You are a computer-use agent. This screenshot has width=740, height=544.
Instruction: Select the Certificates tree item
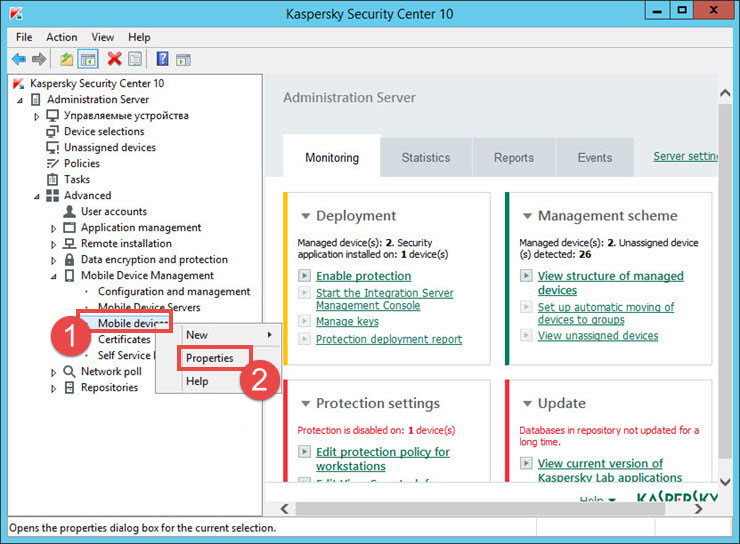tap(124, 340)
